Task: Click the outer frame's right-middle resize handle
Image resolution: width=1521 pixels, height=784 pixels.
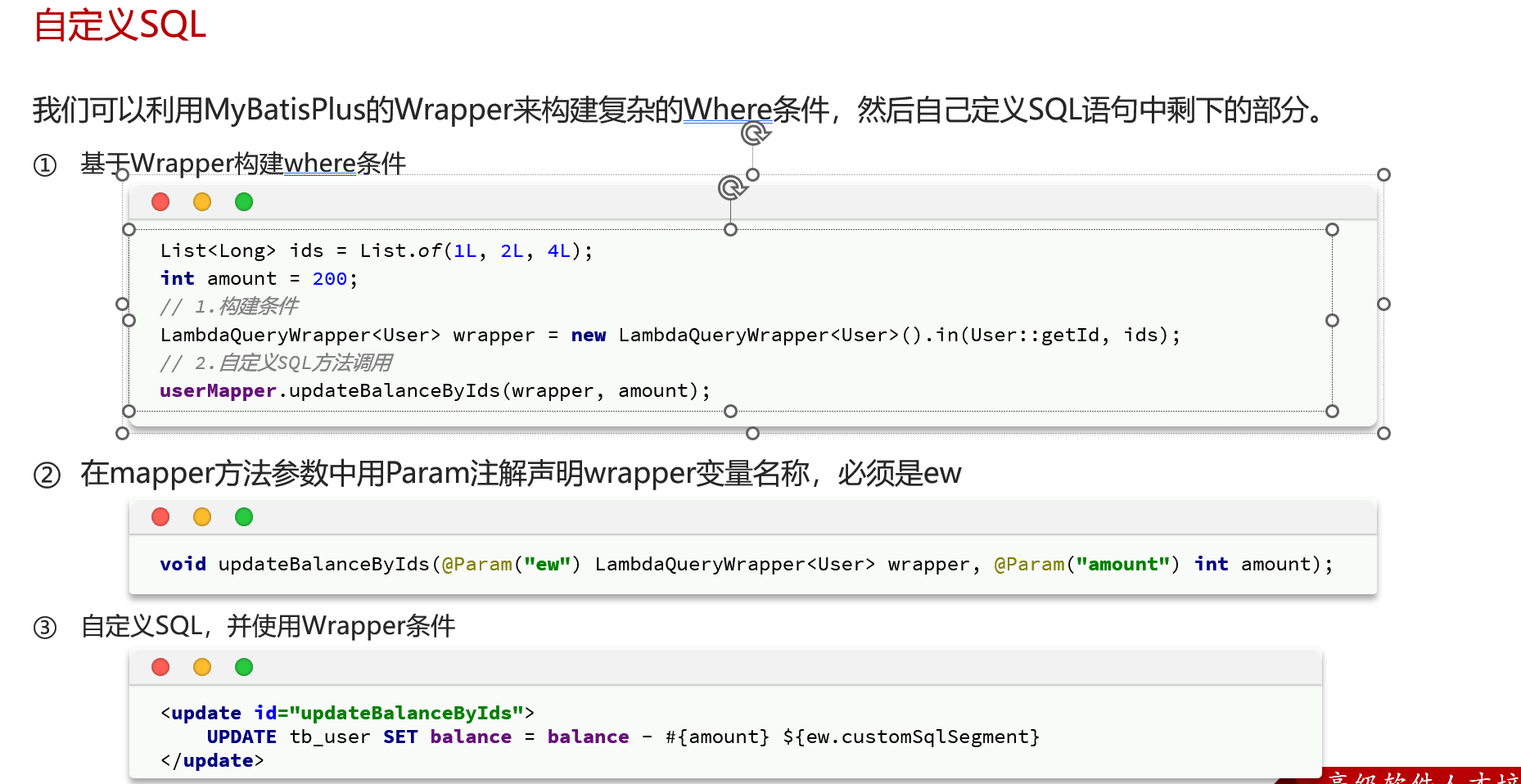Action: pyautogui.click(x=1383, y=304)
